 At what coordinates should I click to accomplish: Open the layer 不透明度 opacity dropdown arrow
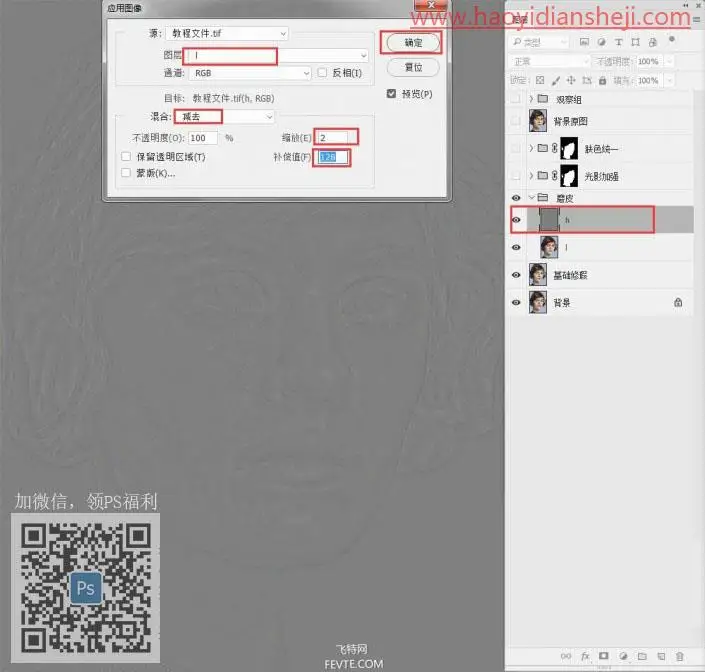[669, 61]
